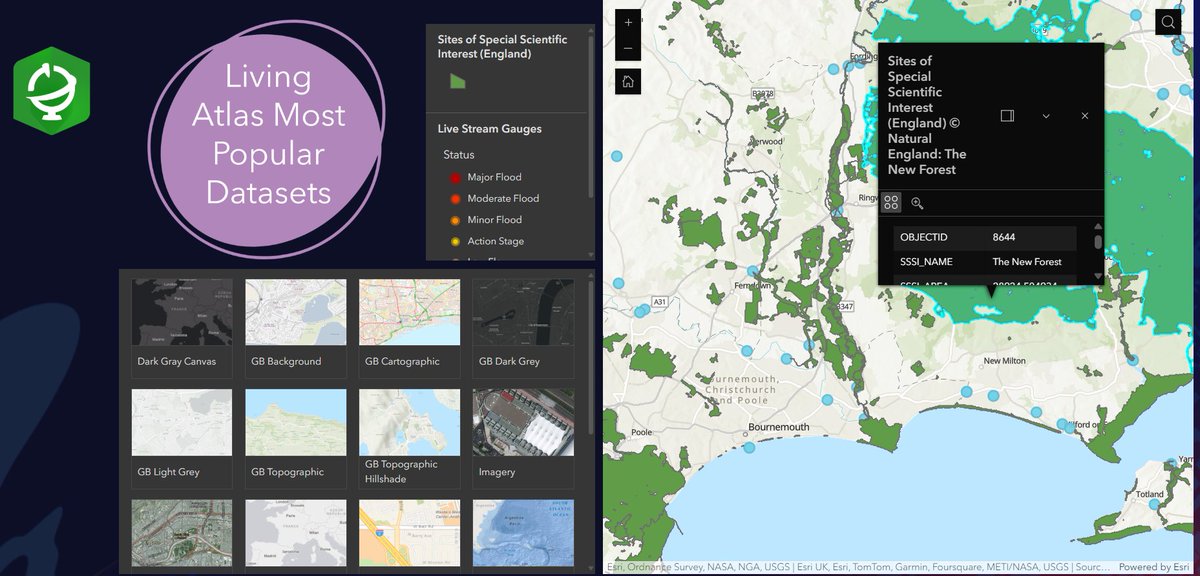The image size is (1200, 576).
Task: Choose the GB Topographic Hillshade basemap
Action: (x=410, y=438)
